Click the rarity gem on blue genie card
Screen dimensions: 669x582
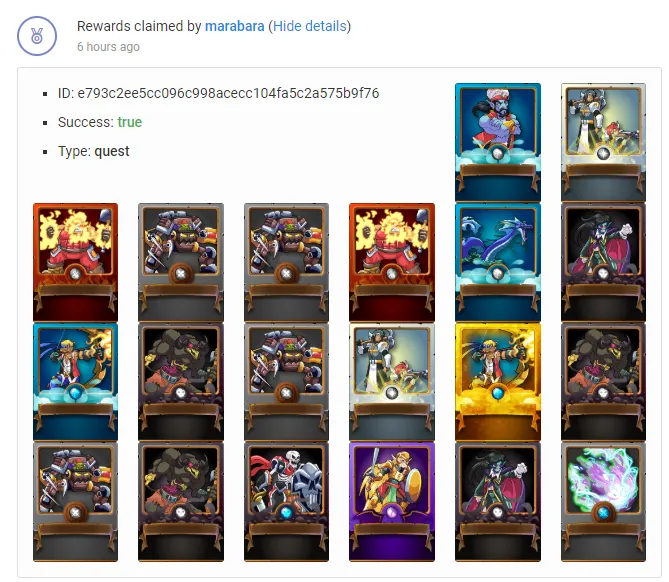(497, 153)
